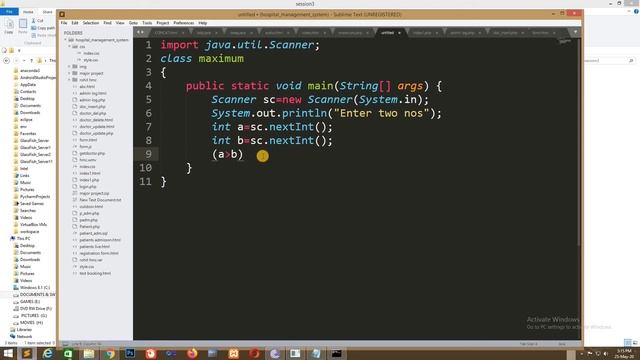Viewport: 640px width, 360px height.
Task: Open Sublime Text from the taskbar
Action: 27,353
